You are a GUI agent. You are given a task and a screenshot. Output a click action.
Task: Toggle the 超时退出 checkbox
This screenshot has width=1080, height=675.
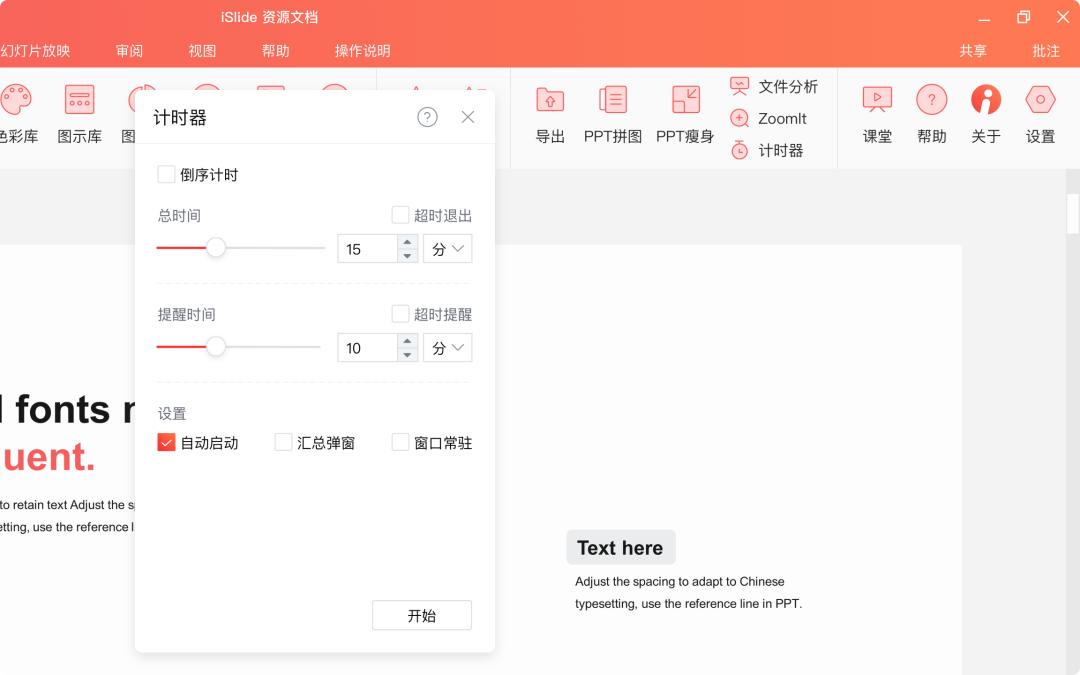(401, 215)
